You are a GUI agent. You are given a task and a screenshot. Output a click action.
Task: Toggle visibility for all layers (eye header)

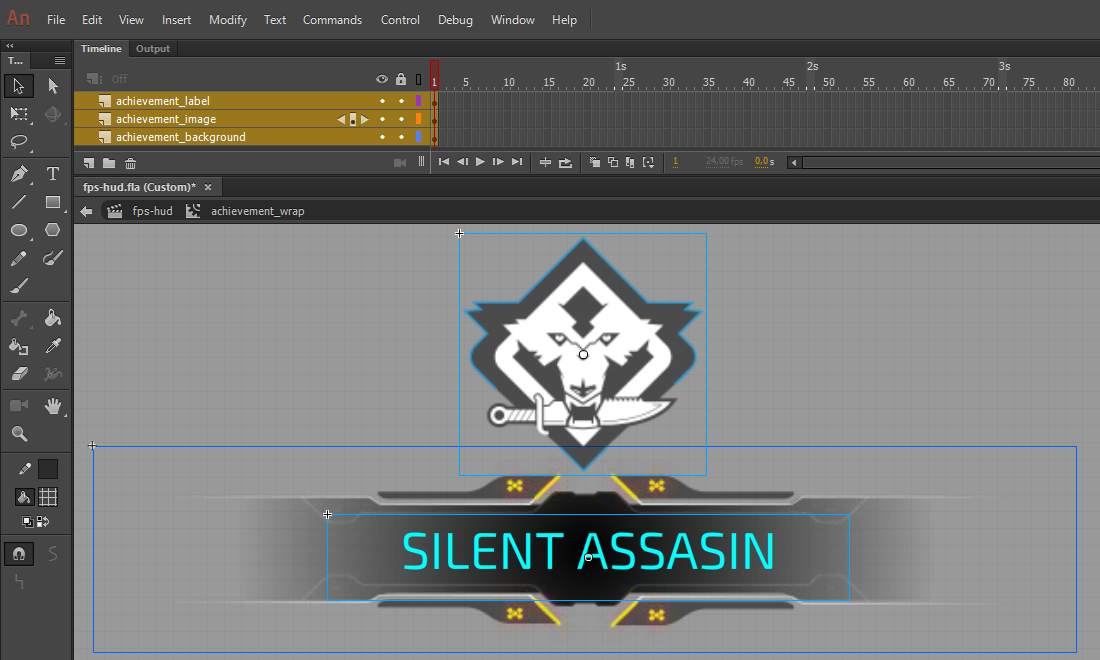pos(382,79)
